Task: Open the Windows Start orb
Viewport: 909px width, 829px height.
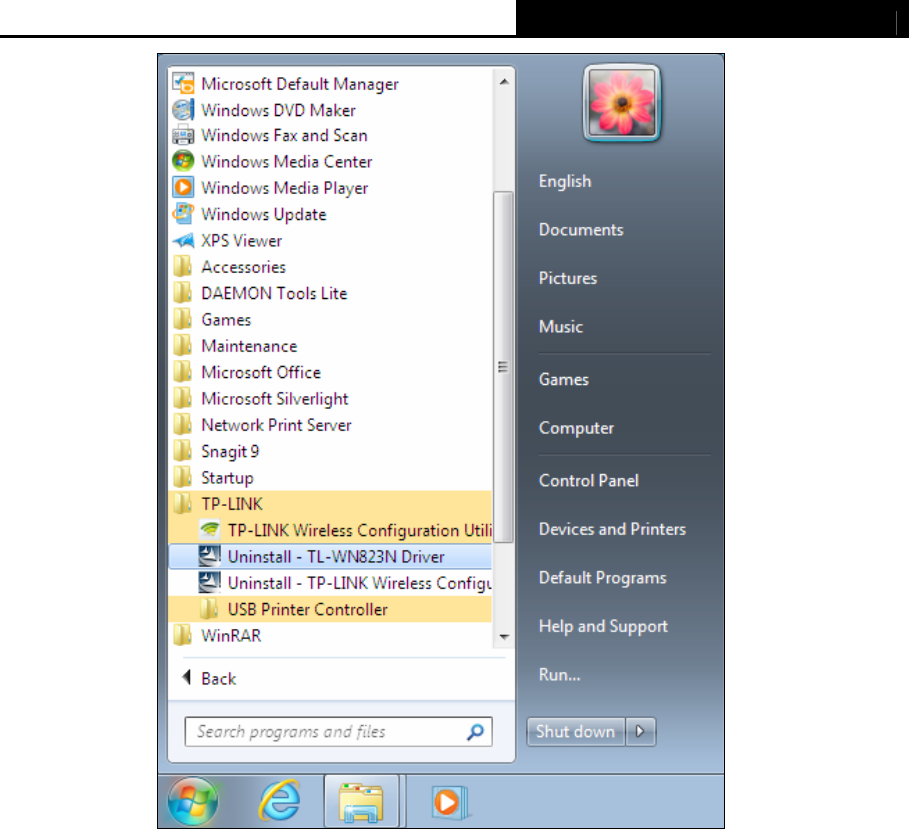Action: 192,802
